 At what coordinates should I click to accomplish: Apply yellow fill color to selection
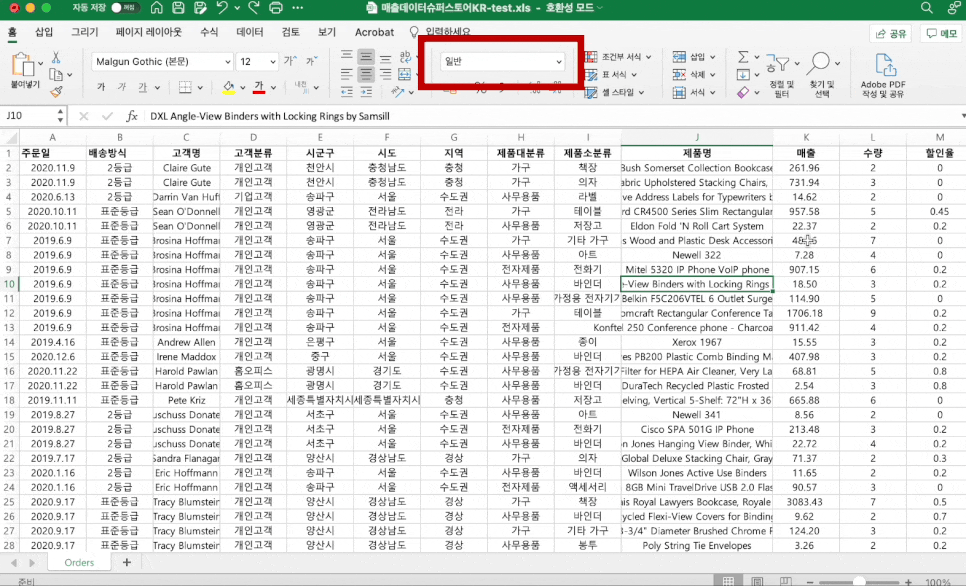click(228, 88)
